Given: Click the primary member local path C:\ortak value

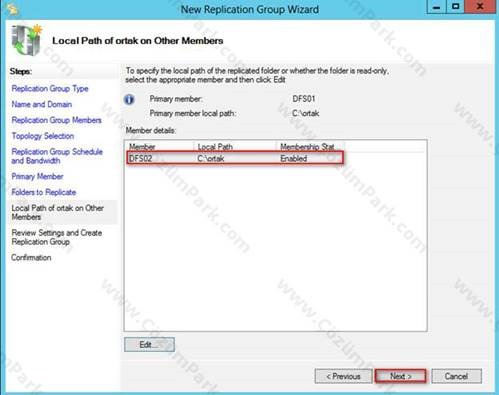Looking at the screenshot, I should 306,113.
